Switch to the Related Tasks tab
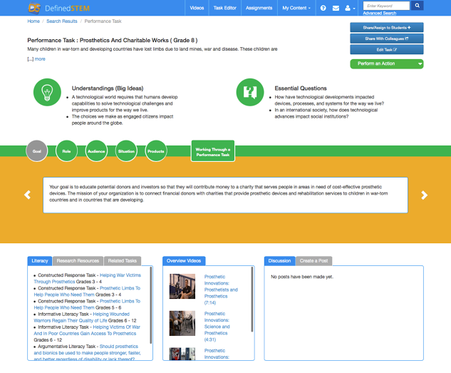This screenshot has height=373, width=451. tap(122, 261)
